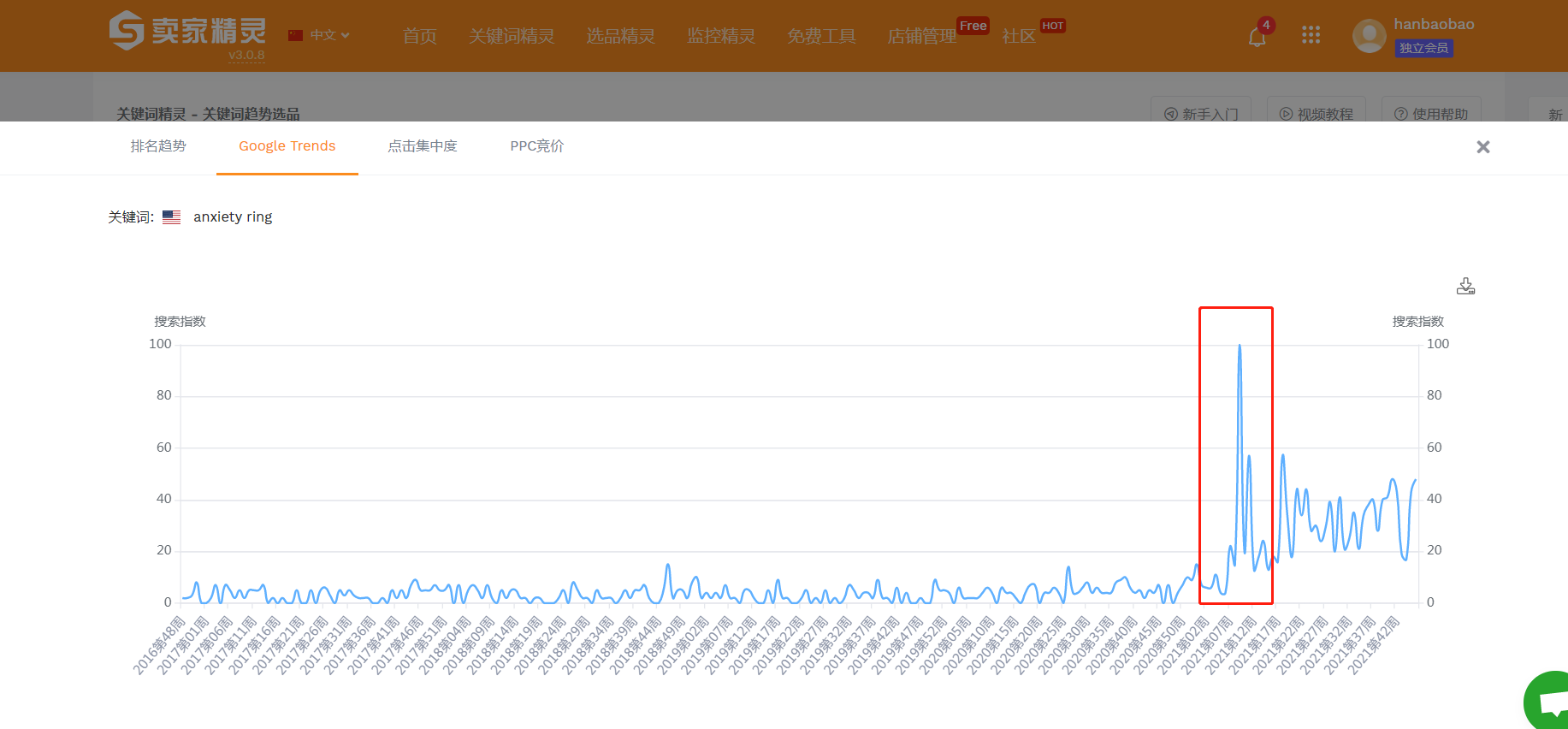The width and height of the screenshot is (1568, 729).
Task: Download chart using the save image icon
Action: [x=1465, y=286]
